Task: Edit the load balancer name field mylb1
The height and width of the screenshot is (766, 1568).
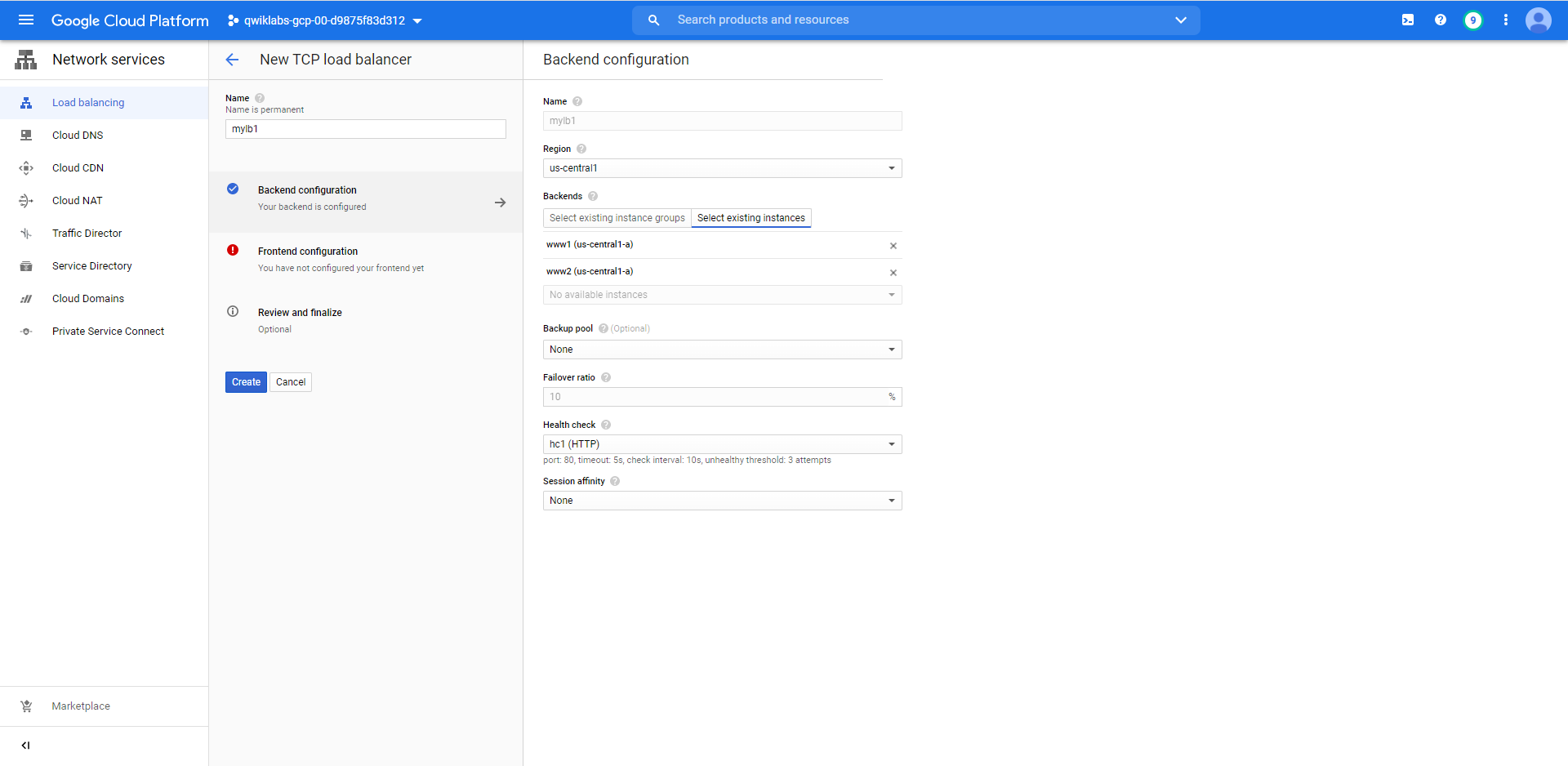Action: (x=366, y=129)
